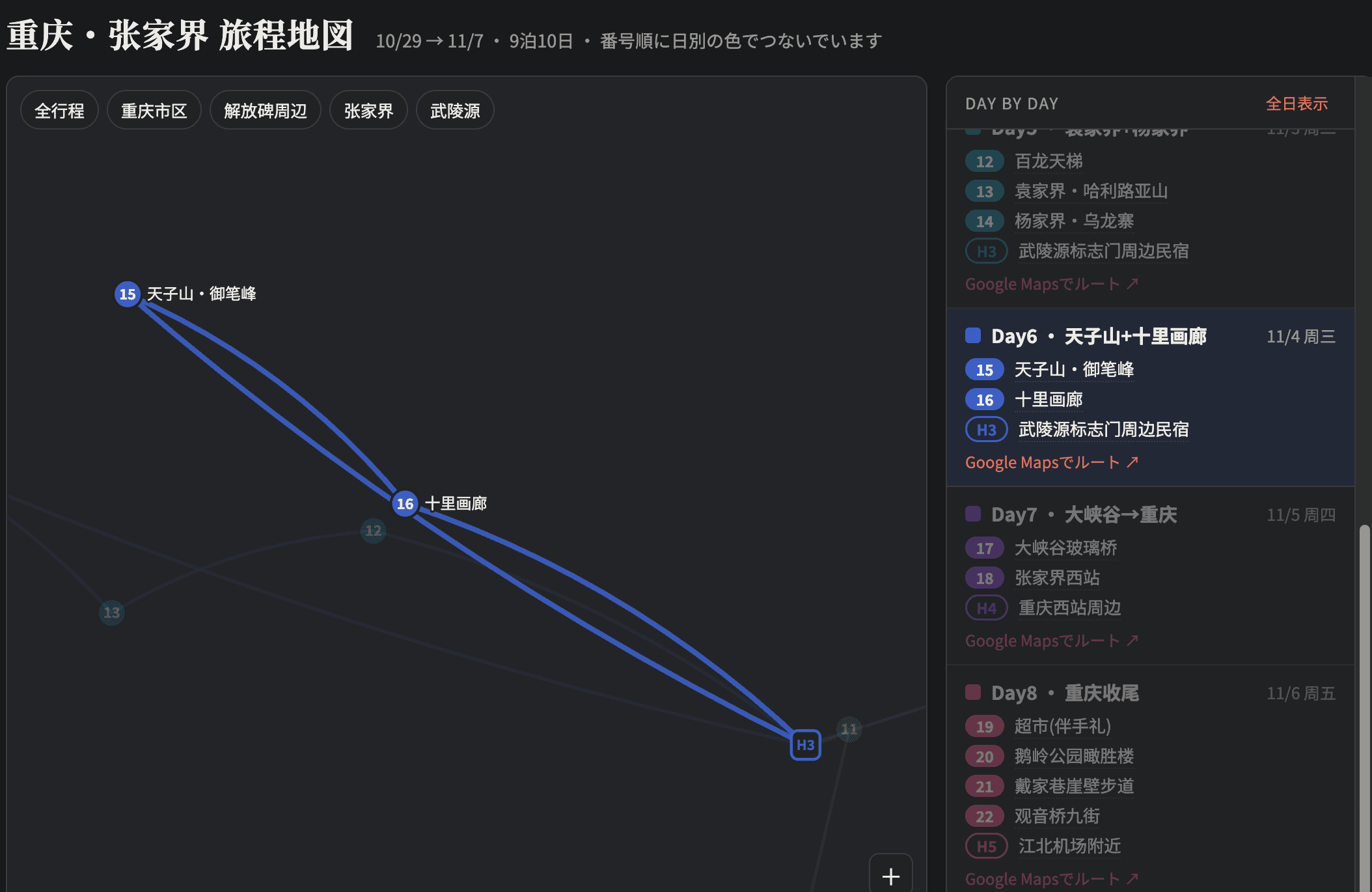Select the 张家界 map view

click(x=369, y=111)
